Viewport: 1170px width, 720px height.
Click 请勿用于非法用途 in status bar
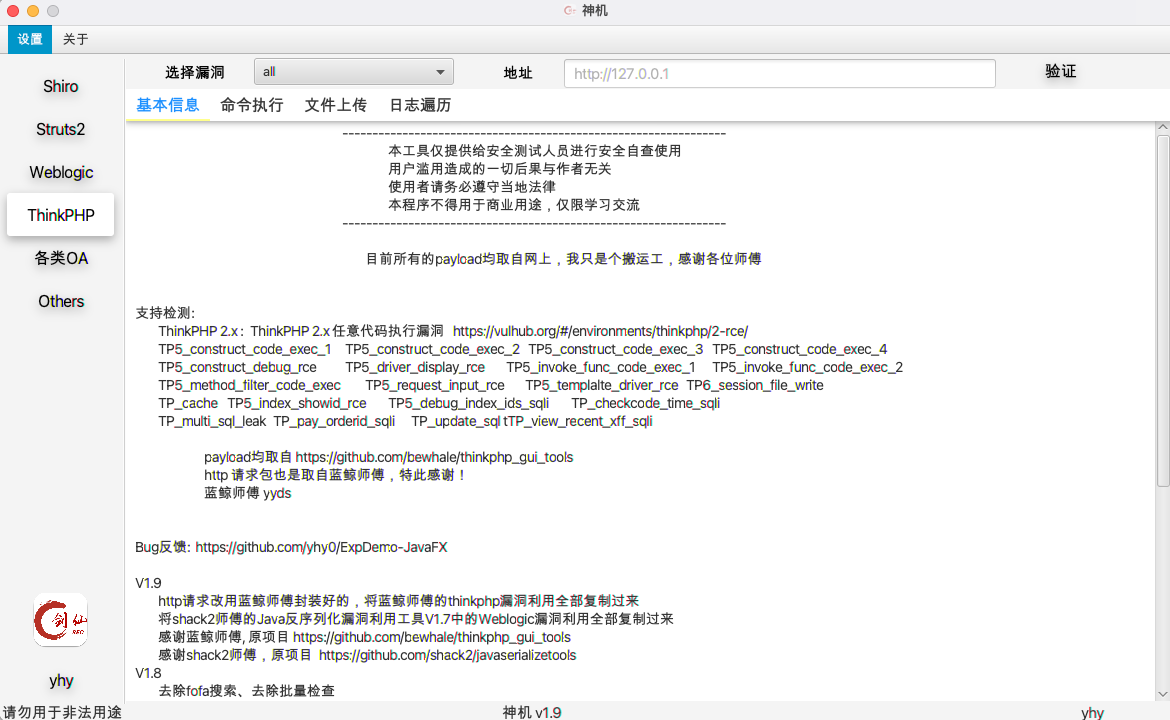pyautogui.click(x=62, y=713)
